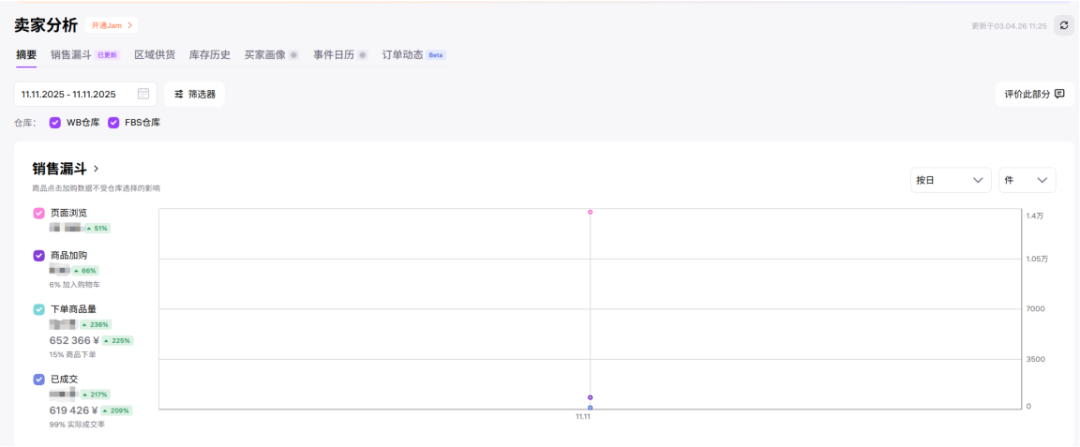Toggle the 已成交 series checkbox
Image resolution: width=1080 pixels, height=447 pixels.
click(39, 379)
